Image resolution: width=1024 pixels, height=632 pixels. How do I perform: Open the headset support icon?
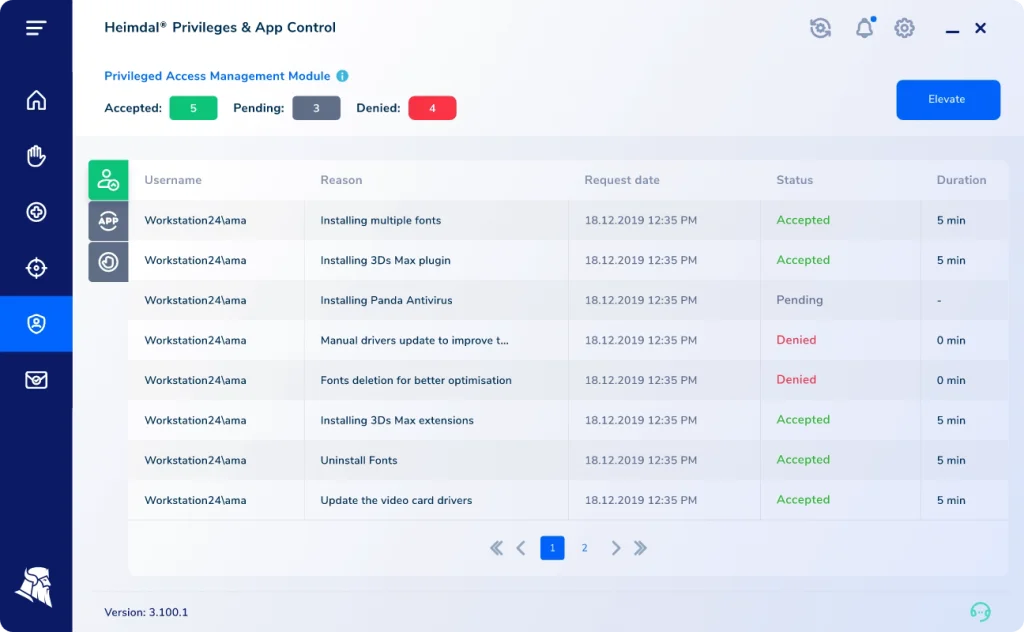980,611
